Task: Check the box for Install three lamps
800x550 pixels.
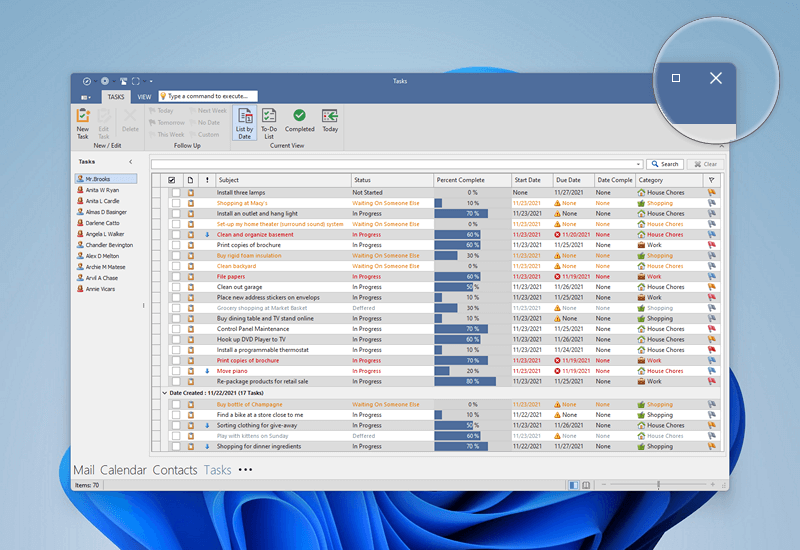Action: point(175,192)
